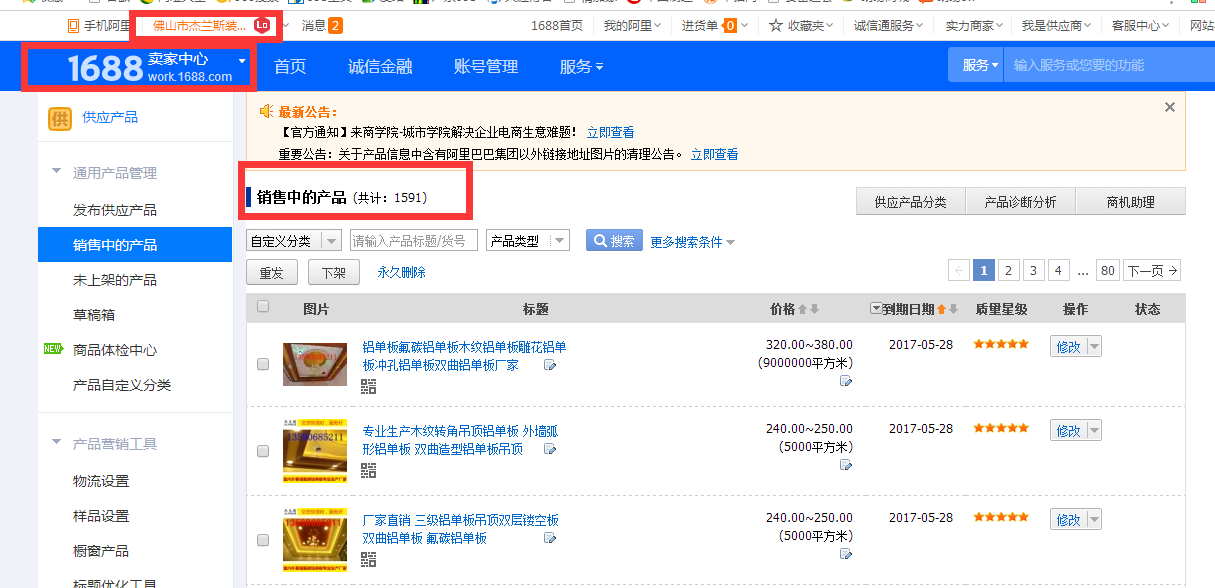Open the 自定义分类 dropdown
Screen dimensions: 1215x588
point(329,241)
